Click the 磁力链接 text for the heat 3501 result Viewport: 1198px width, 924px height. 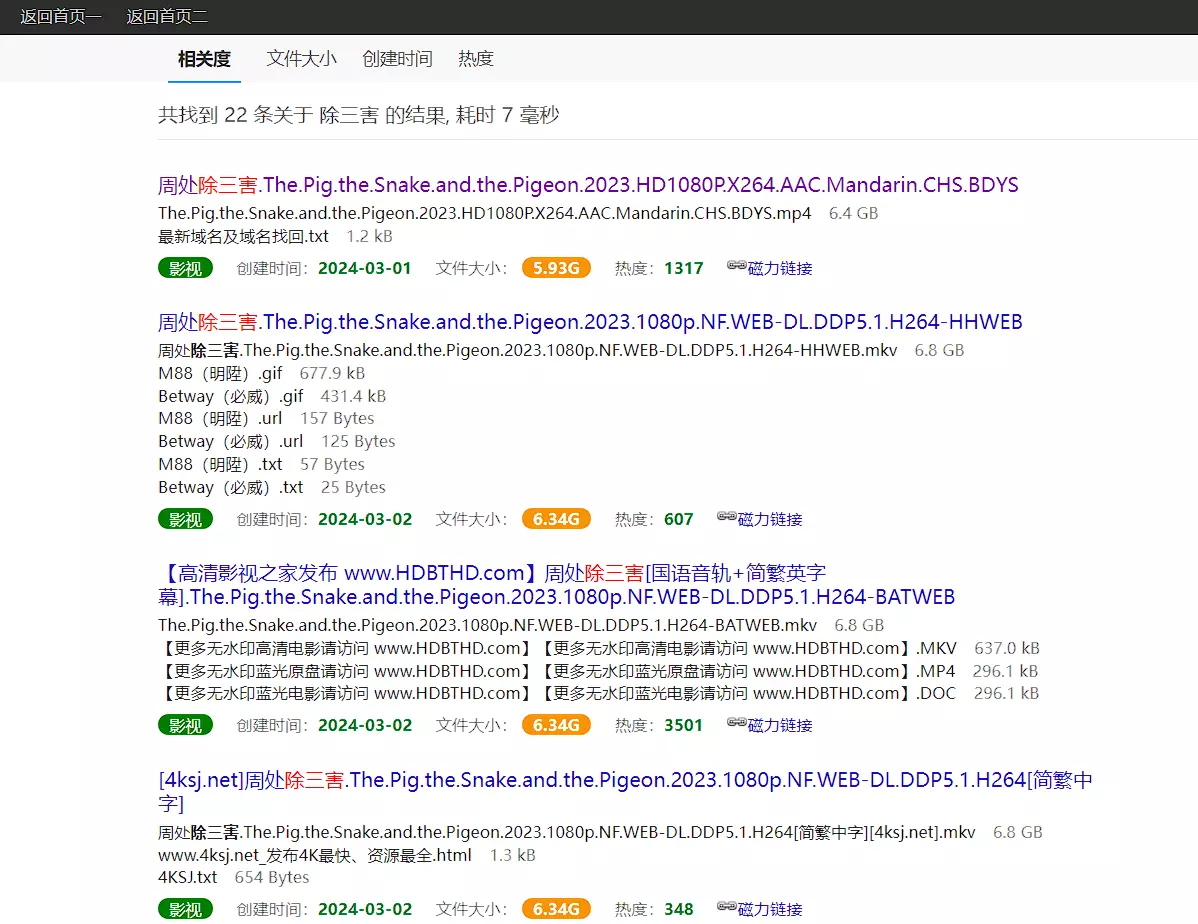[x=780, y=725]
